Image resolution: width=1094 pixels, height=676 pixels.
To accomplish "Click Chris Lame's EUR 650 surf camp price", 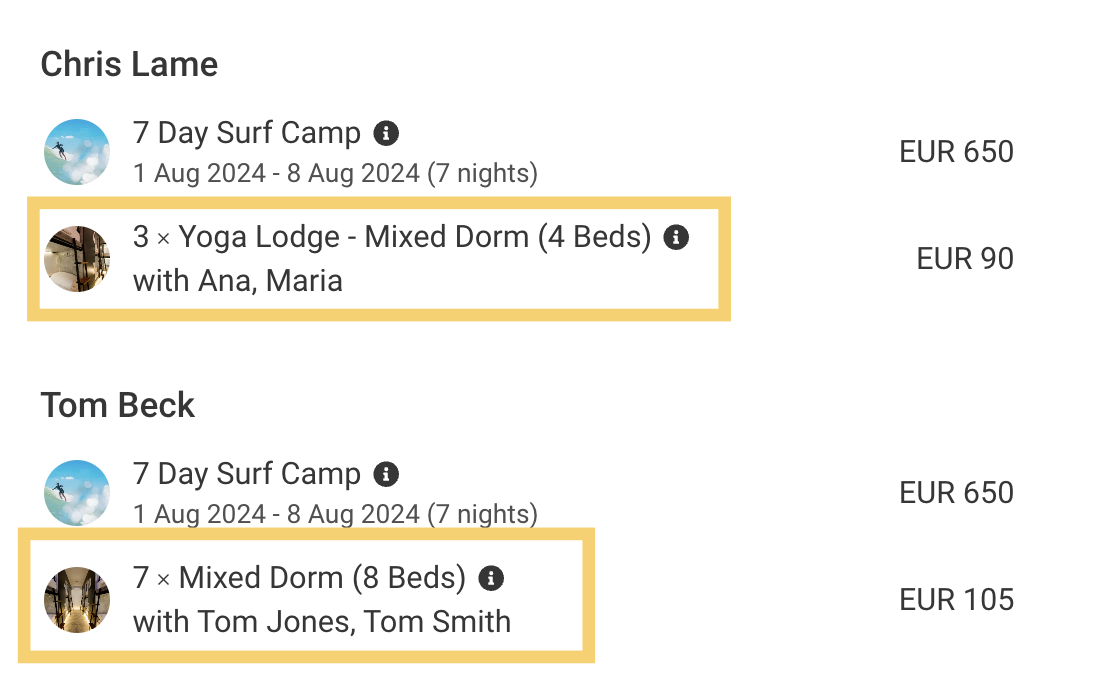I will (x=956, y=152).
